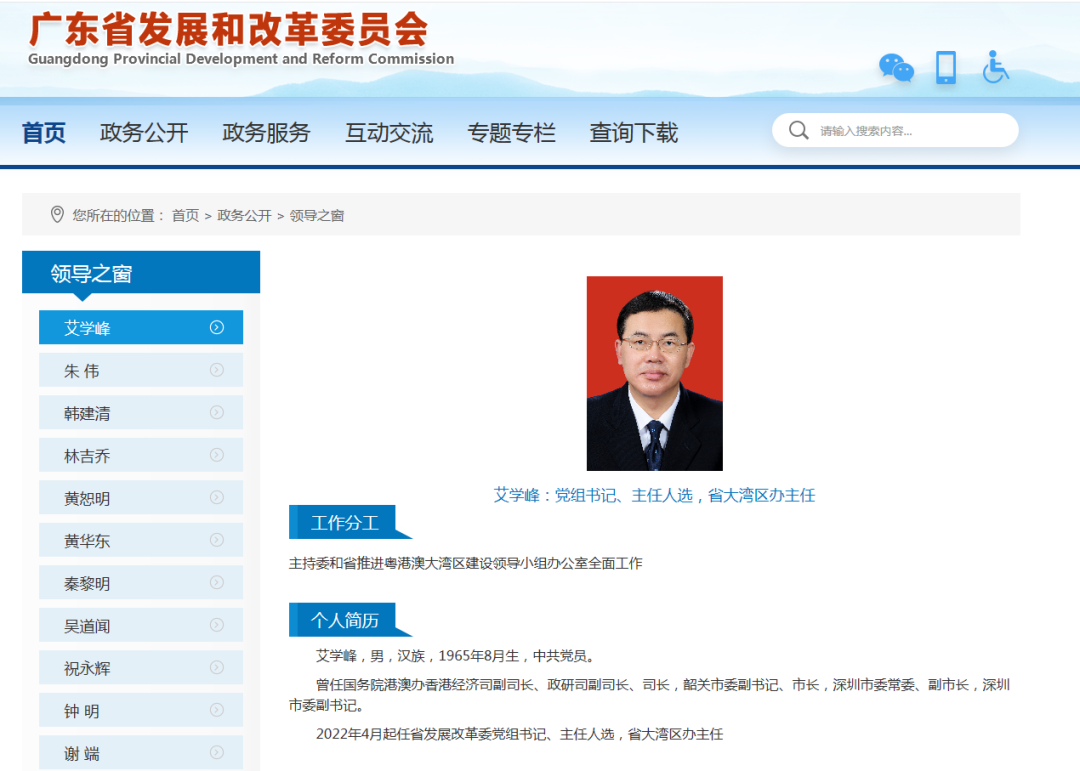Click the location pin breadcrumb icon
Image resolution: width=1080 pixels, height=771 pixels.
click(x=57, y=214)
